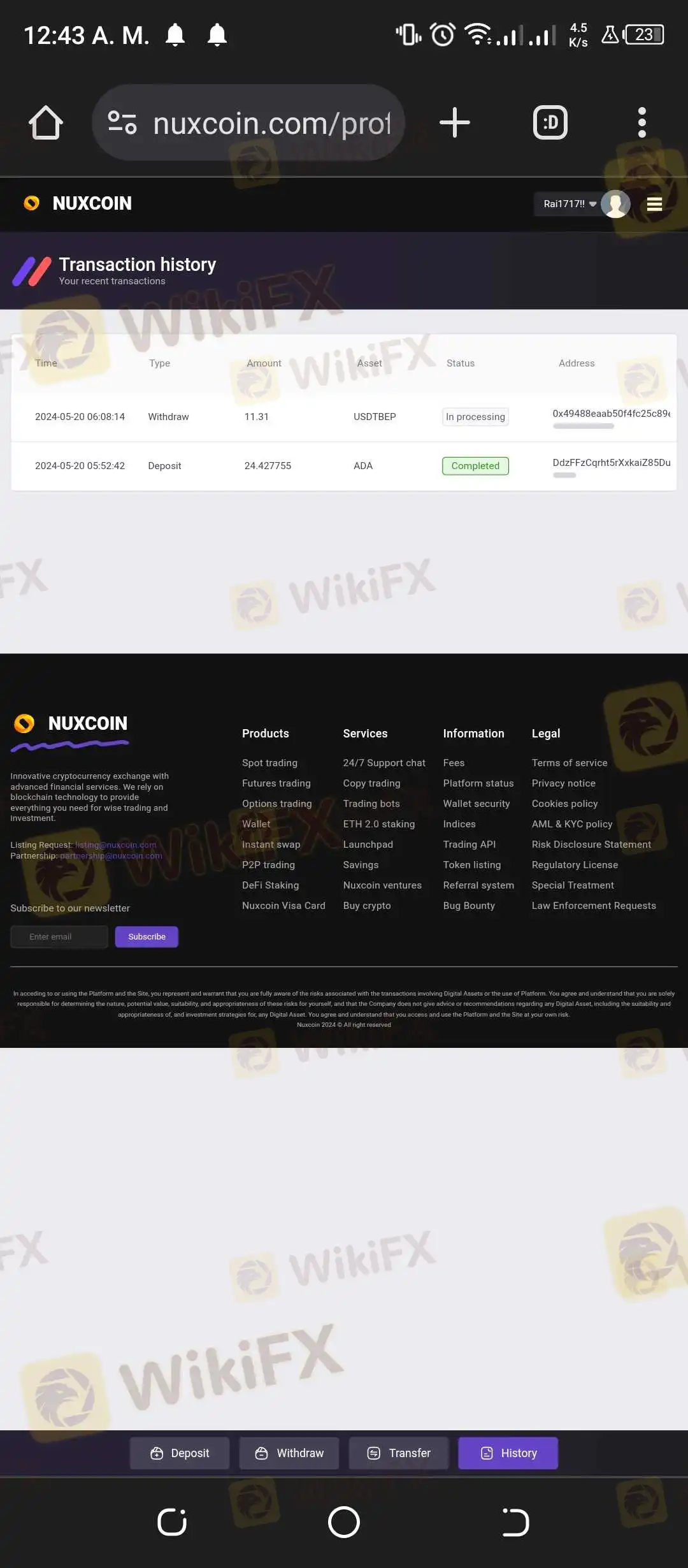
Task: Open the Terms of service link
Action: click(570, 762)
